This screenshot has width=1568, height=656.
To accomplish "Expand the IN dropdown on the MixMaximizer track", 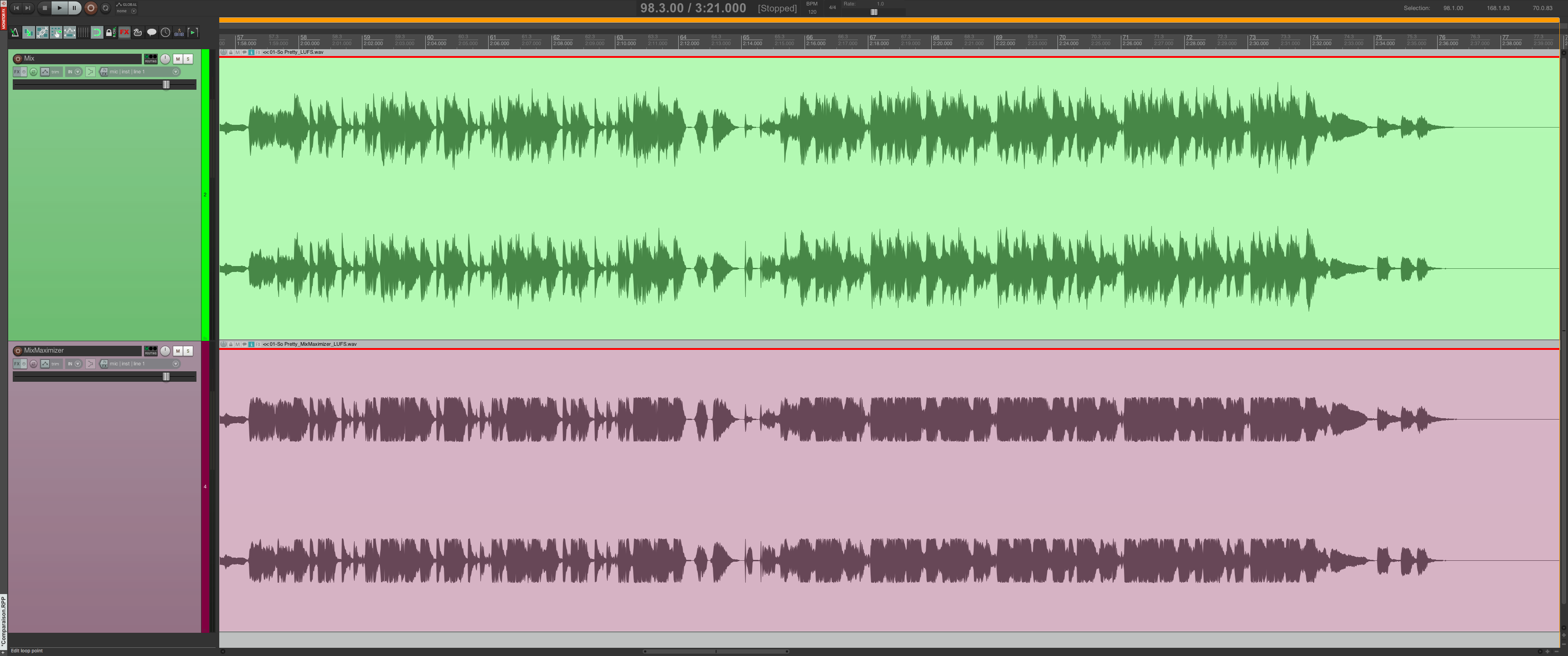I will (x=77, y=364).
